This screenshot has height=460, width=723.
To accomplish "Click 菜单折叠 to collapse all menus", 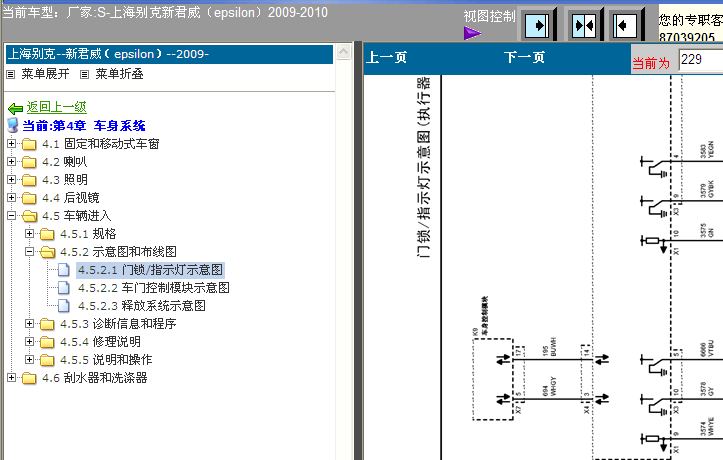I will tap(119, 74).
